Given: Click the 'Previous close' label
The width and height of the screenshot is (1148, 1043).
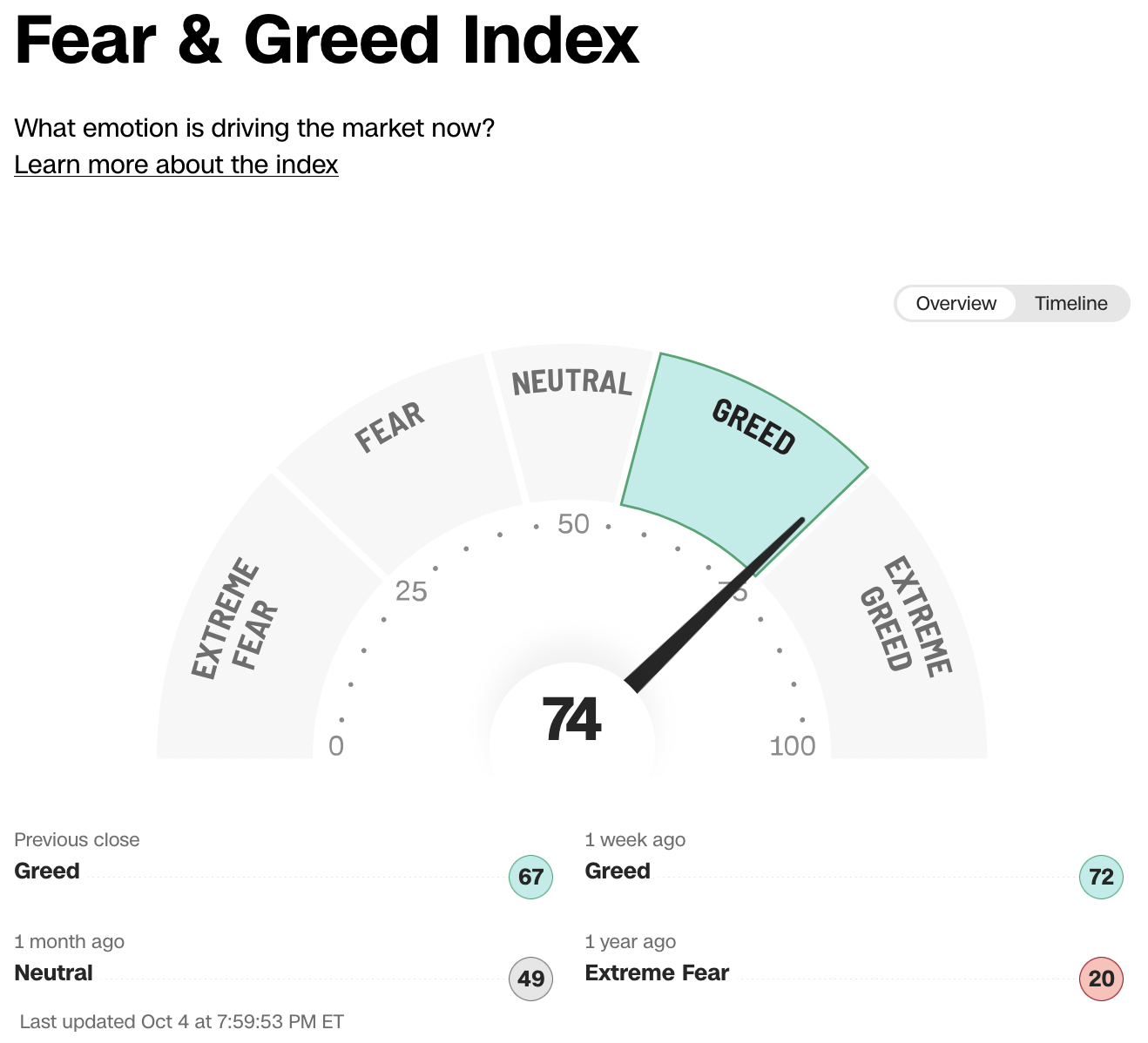Looking at the screenshot, I should coord(77,840).
